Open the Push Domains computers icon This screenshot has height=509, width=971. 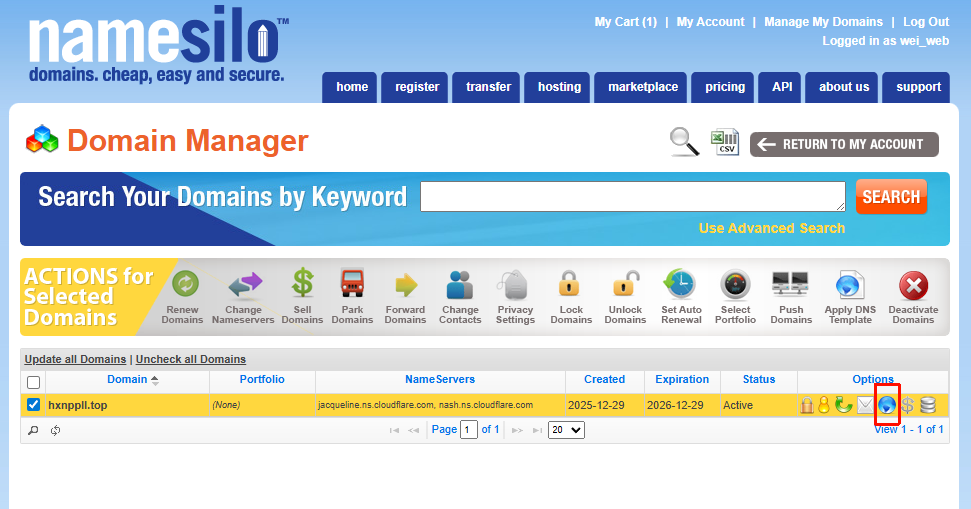click(790, 284)
